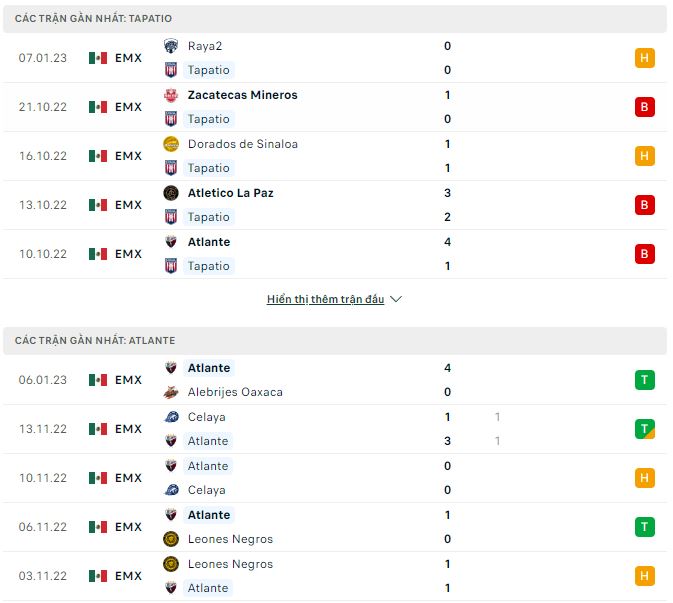Click the Alebrijes Oaxaca team logo
This screenshot has width=673, height=603.
[171, 392]
